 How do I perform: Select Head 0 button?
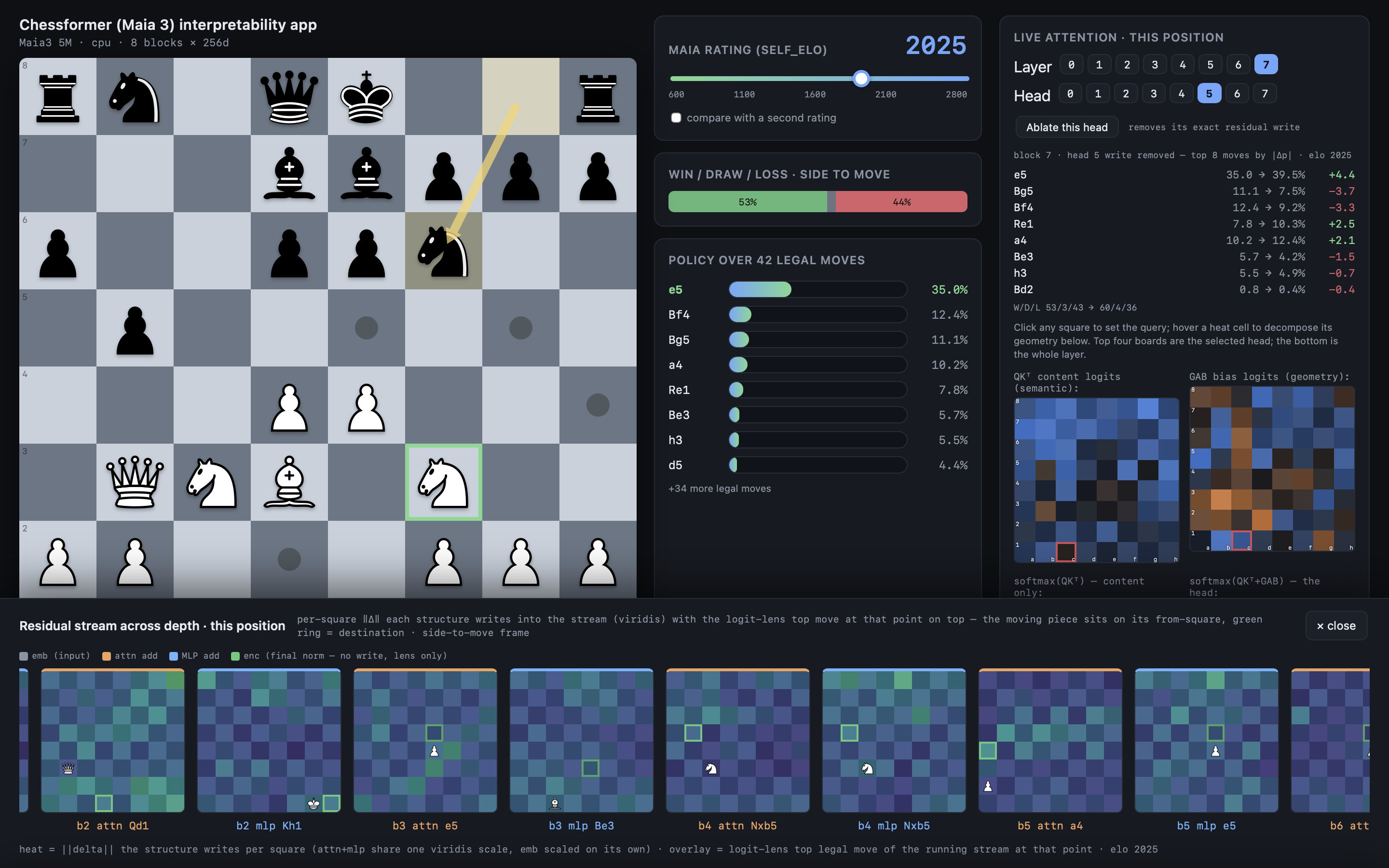coord(1070,93)
